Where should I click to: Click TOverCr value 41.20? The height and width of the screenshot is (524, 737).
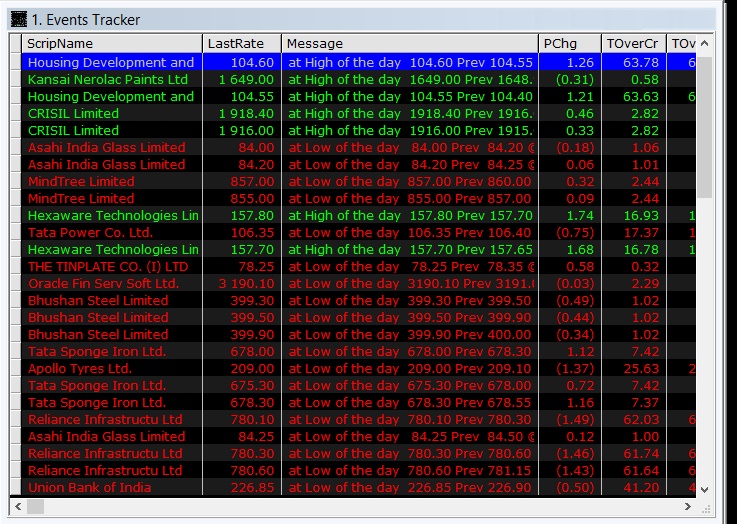(641, 487)
